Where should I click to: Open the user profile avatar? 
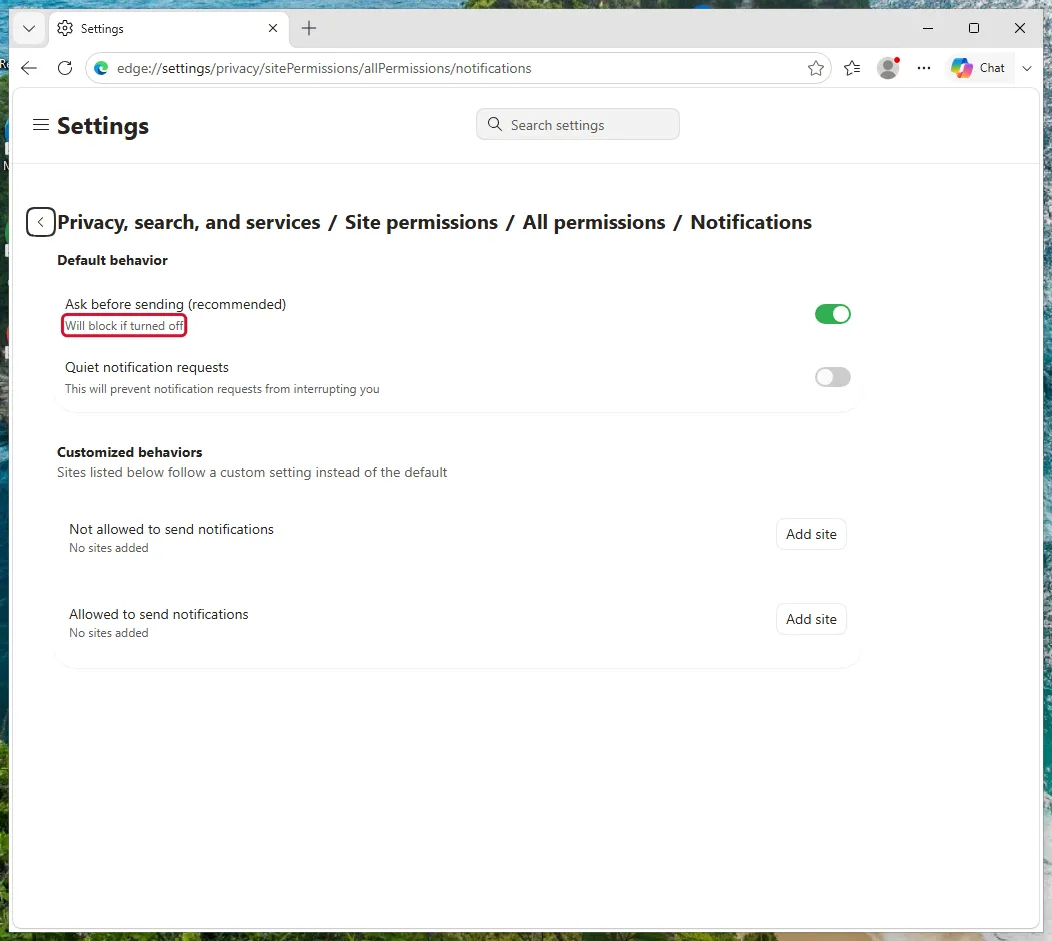point(888,68)
